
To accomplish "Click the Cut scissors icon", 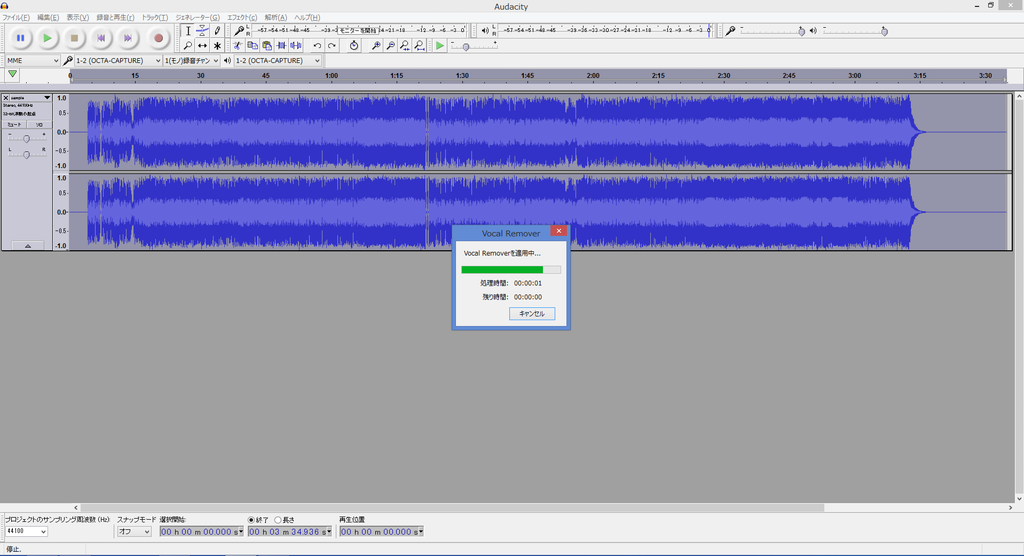I will [238, 46].
